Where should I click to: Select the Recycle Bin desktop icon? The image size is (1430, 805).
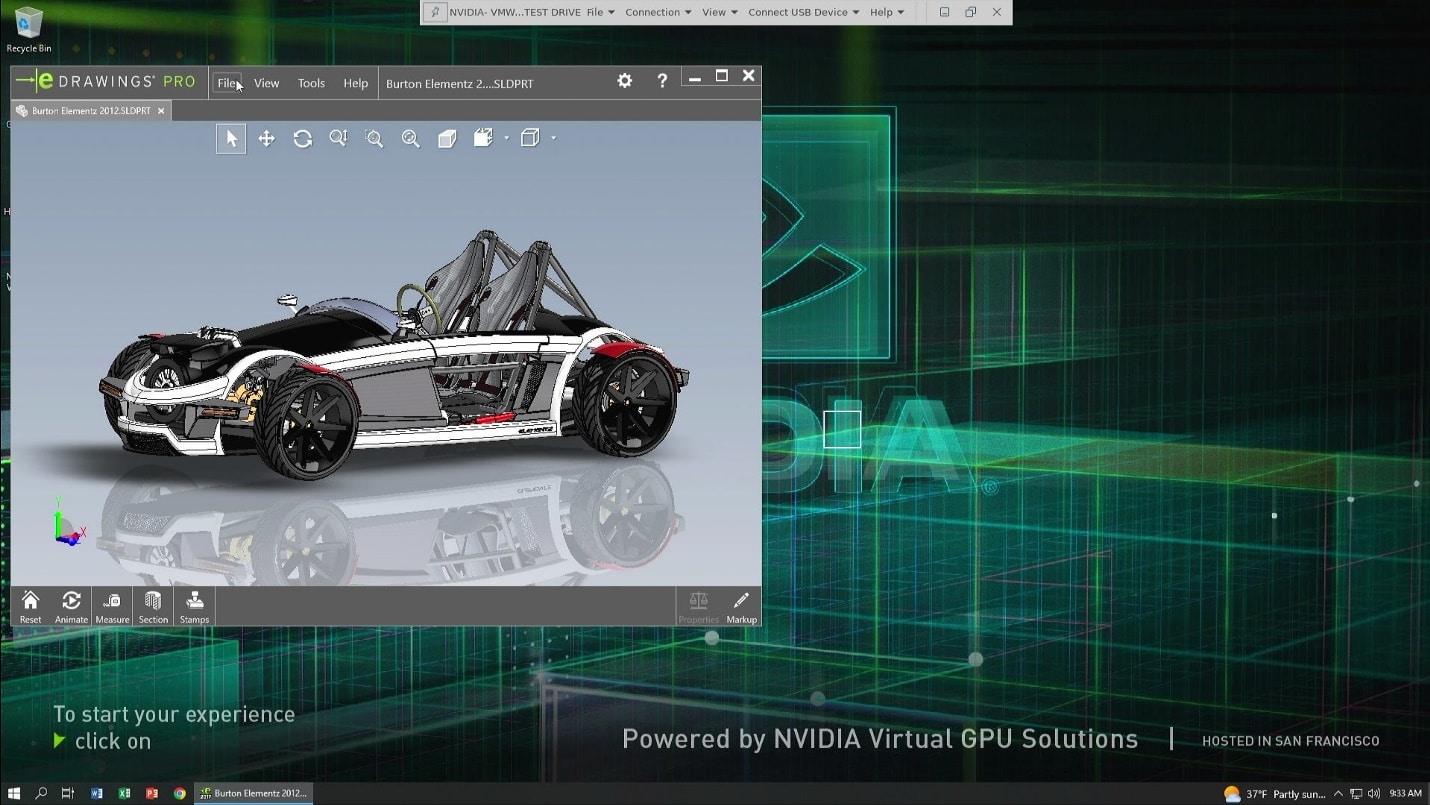[29, 29]
